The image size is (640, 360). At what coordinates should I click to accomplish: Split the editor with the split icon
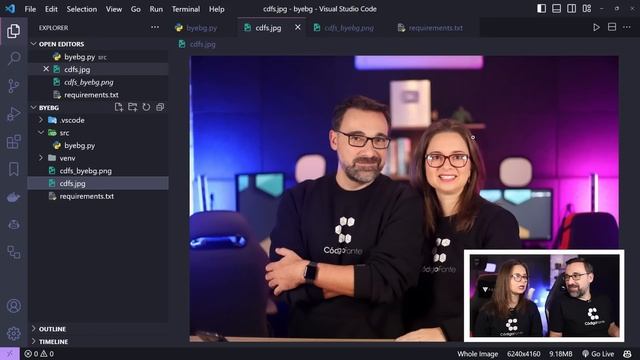pos(612,27)
